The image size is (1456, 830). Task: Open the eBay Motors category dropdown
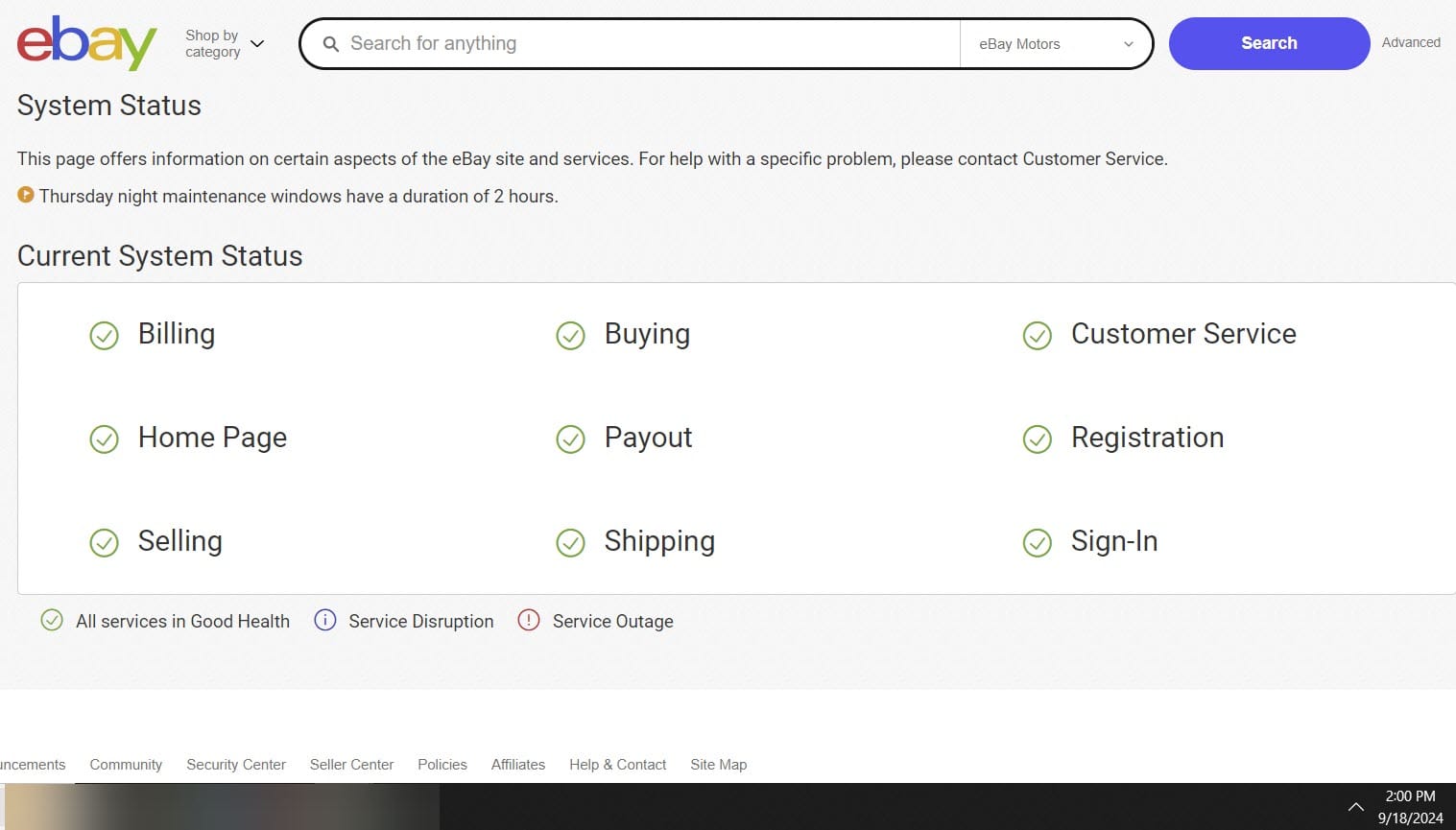[1056, 44]
